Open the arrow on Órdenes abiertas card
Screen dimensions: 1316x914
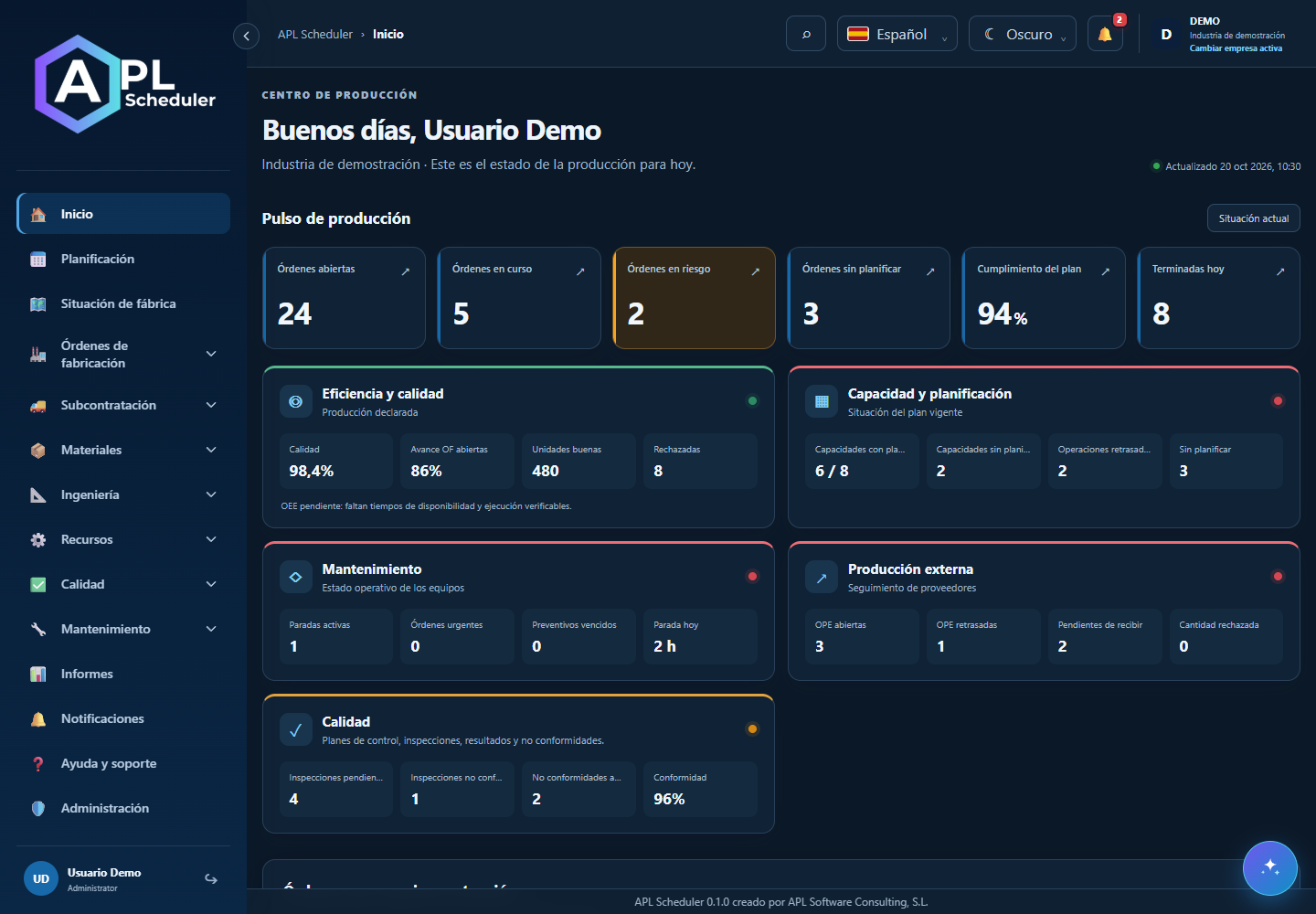406,271
